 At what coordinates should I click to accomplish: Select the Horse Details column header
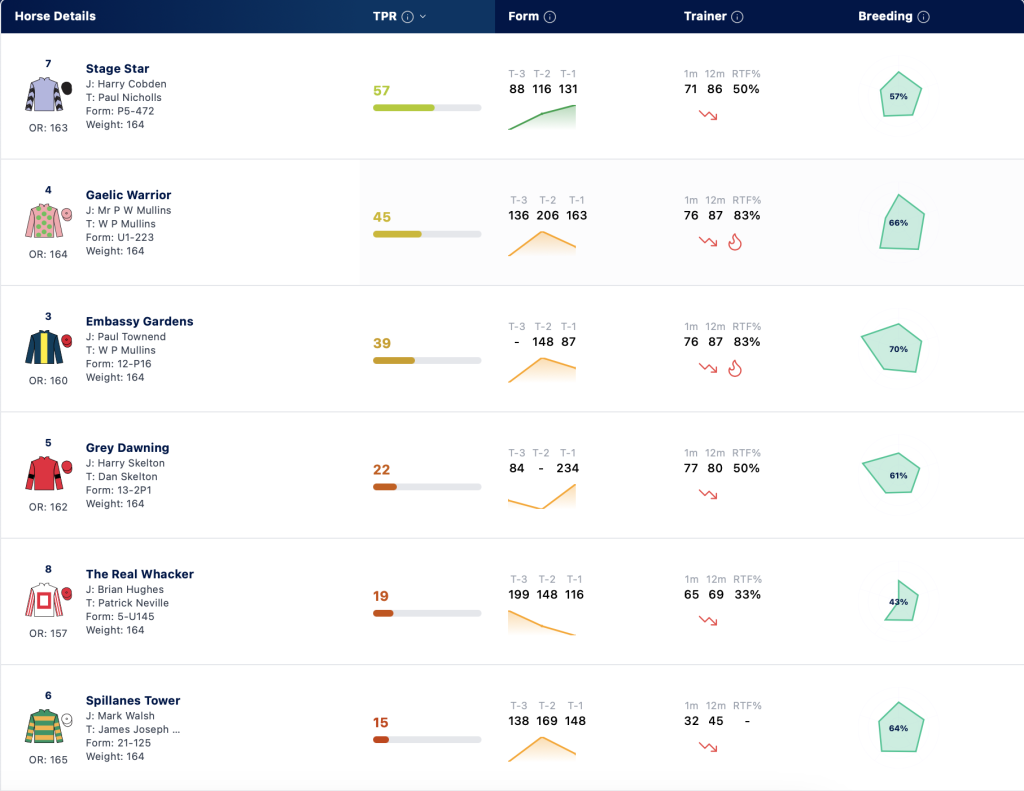pos(55,16)
